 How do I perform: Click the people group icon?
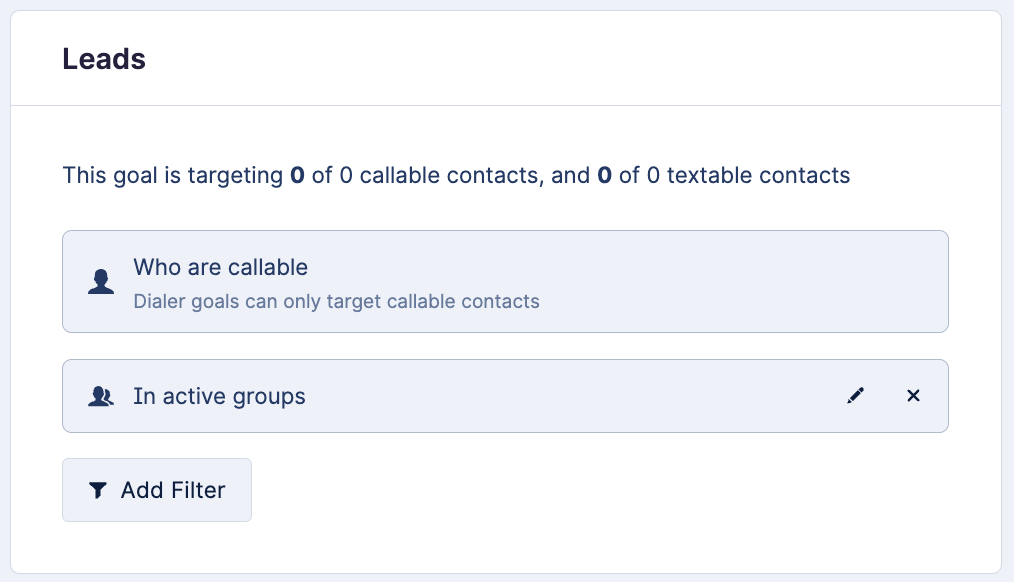(x=100, y=396)
